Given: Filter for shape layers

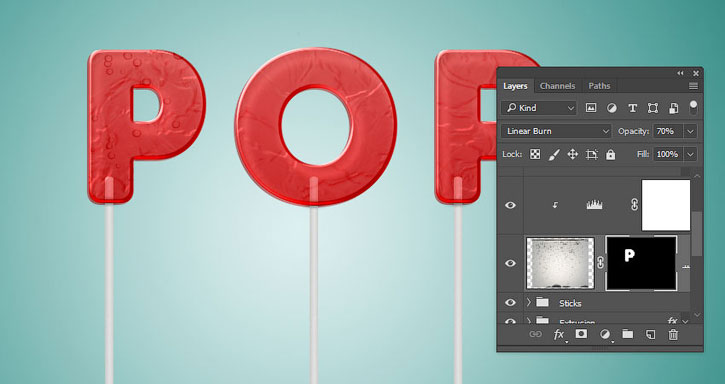Looking at the screenshot, I should [x=652, y=108].
